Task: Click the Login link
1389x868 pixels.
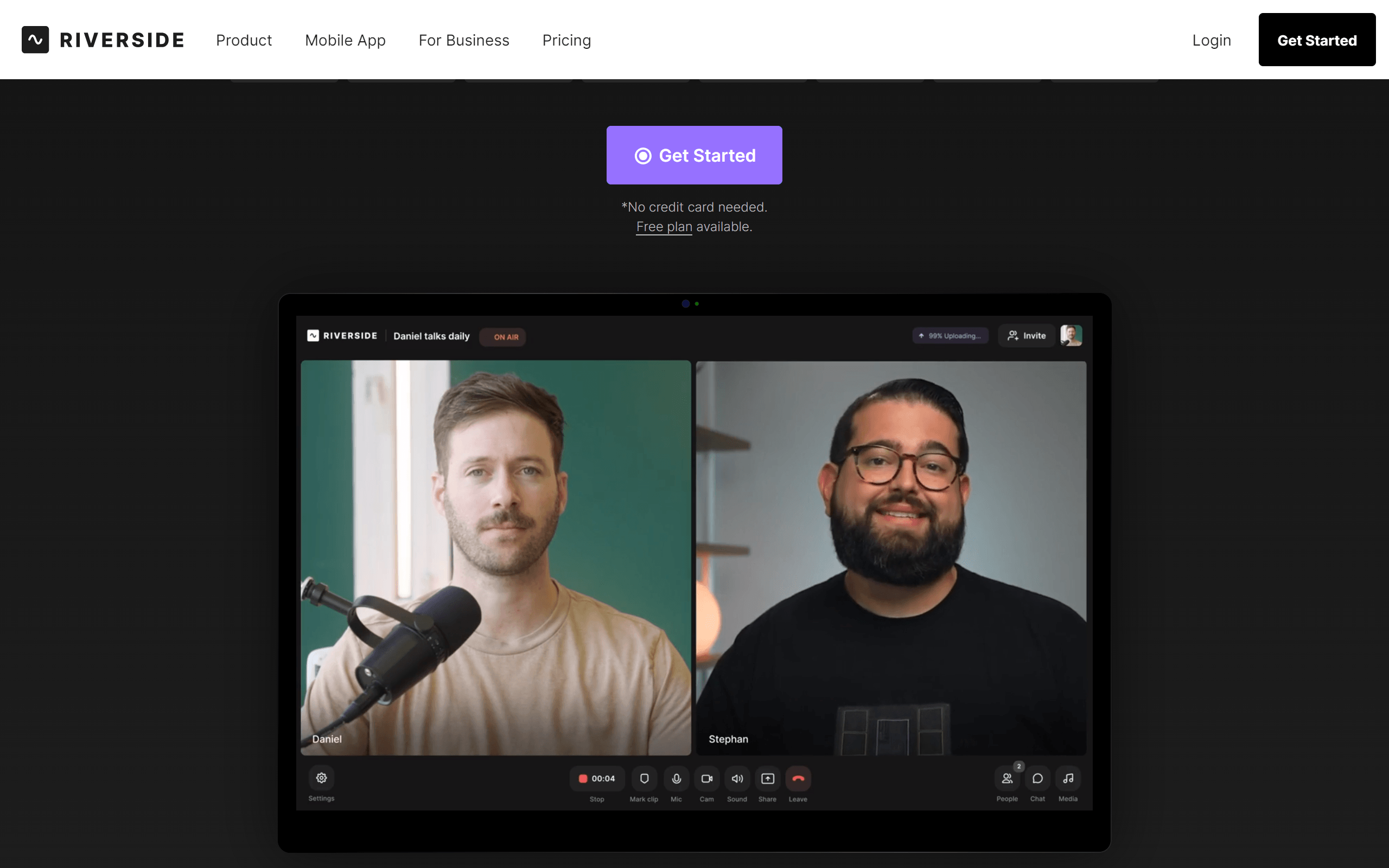Action: [1211, 40]
